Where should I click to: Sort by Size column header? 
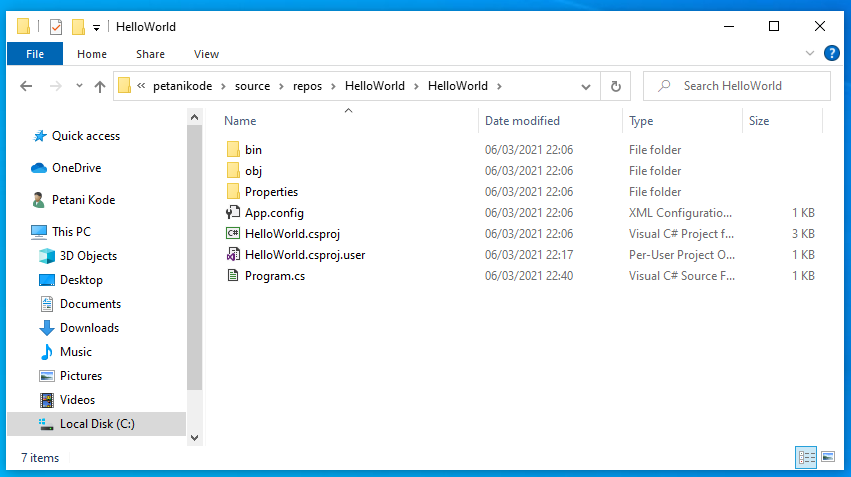click(x=782, y=120)
